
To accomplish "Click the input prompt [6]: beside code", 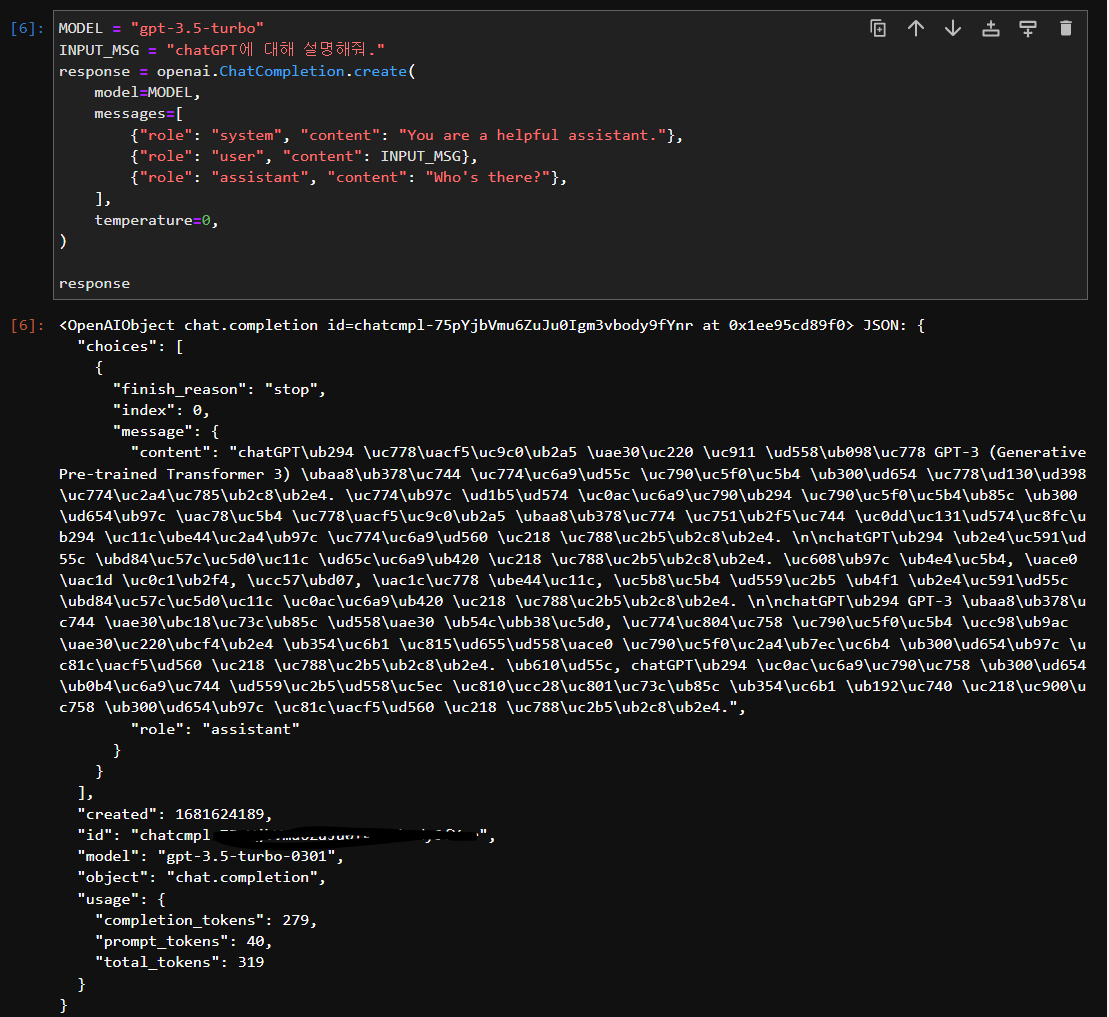I will tap(27, 28).
